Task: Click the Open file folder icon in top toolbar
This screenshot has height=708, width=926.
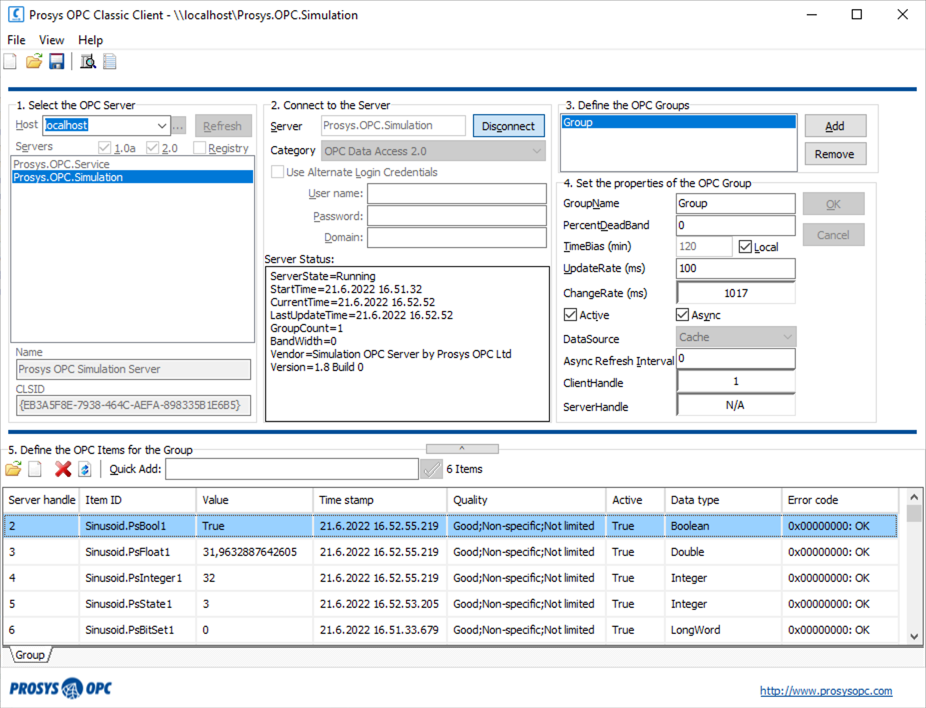Action: [34, 61]
